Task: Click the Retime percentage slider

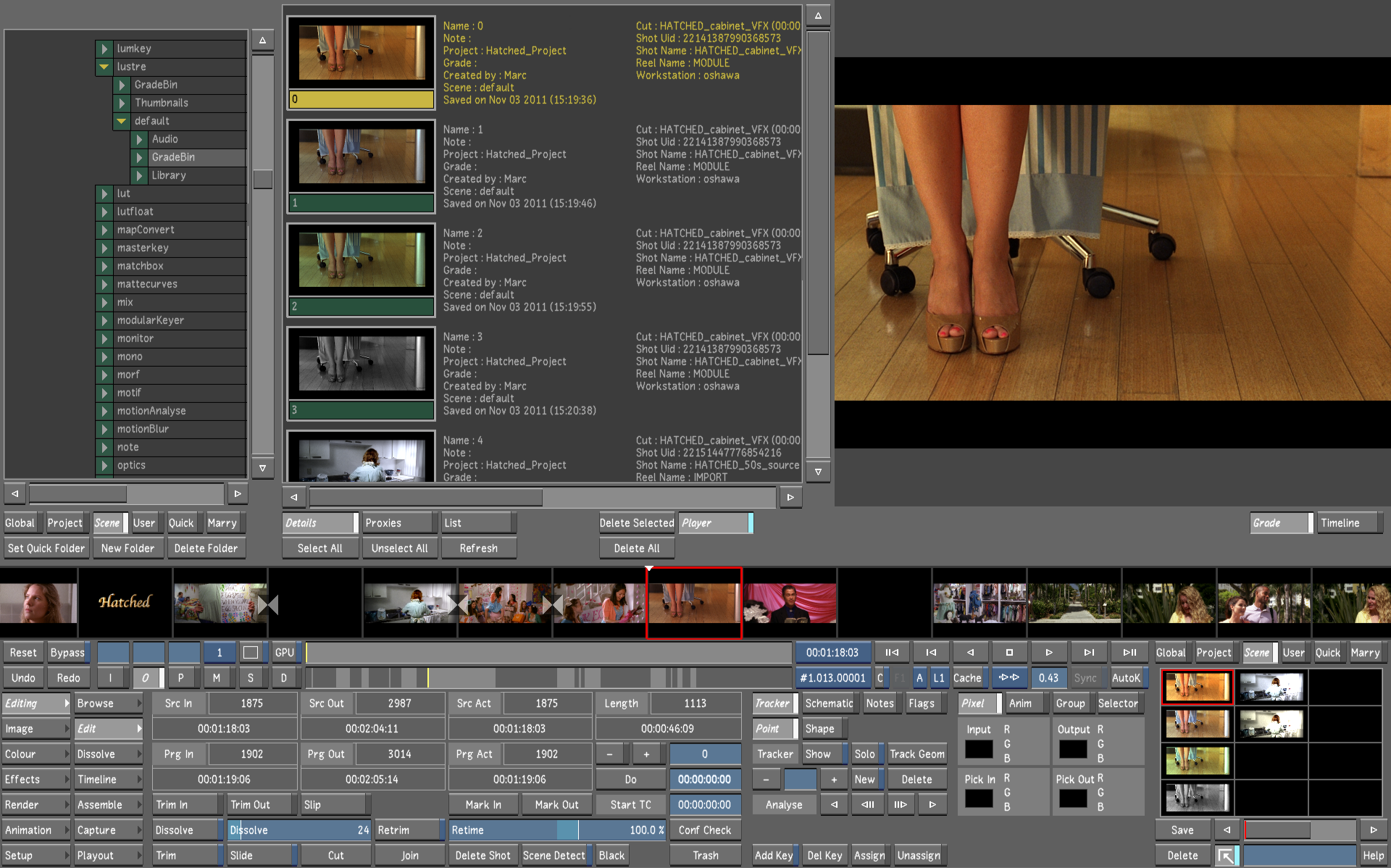Action: tap(558, 830)
